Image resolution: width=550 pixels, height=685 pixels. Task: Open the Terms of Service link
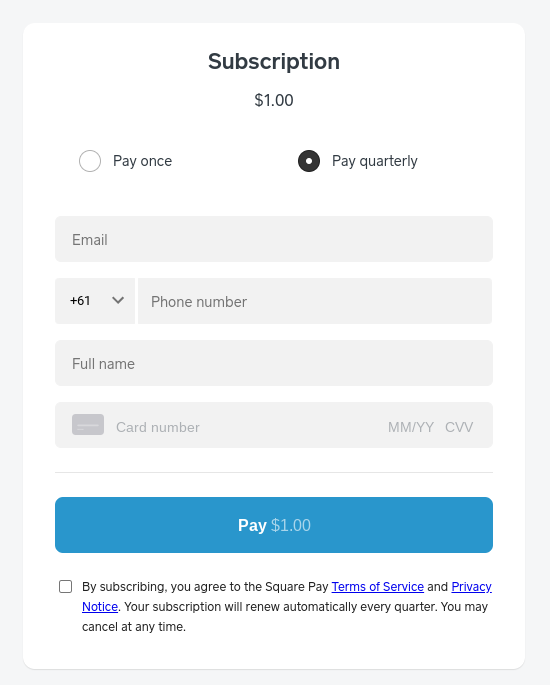[377, 587]
